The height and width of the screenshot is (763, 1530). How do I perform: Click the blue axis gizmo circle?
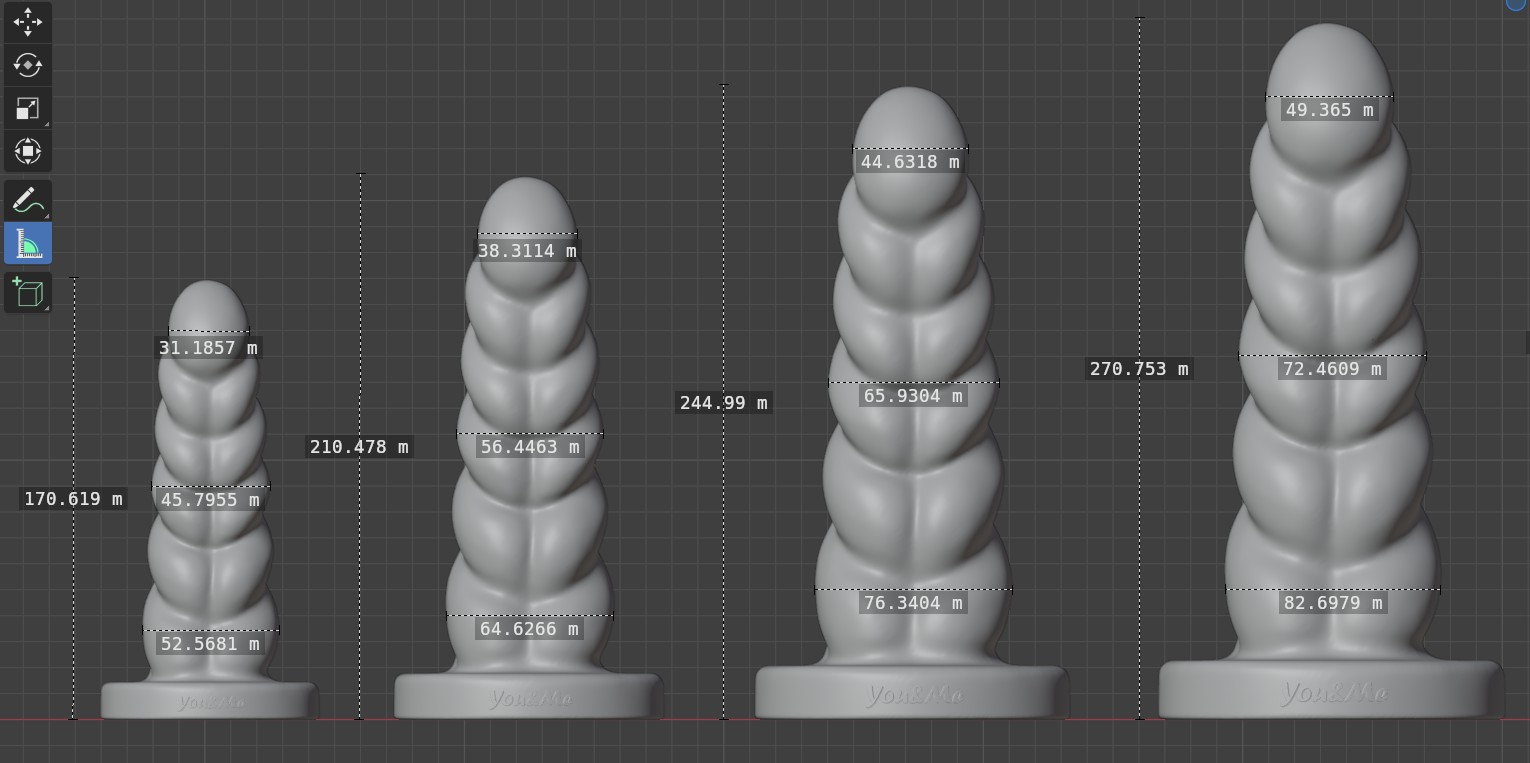point(1516,4)
